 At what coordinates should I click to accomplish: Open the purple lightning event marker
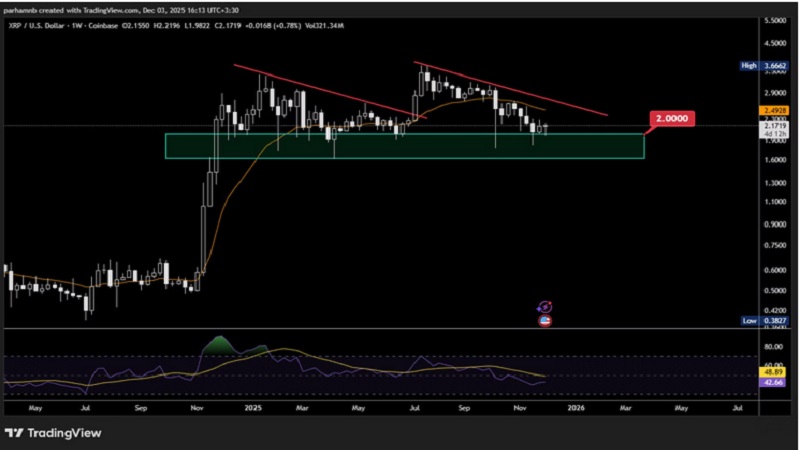coord(545,308)
